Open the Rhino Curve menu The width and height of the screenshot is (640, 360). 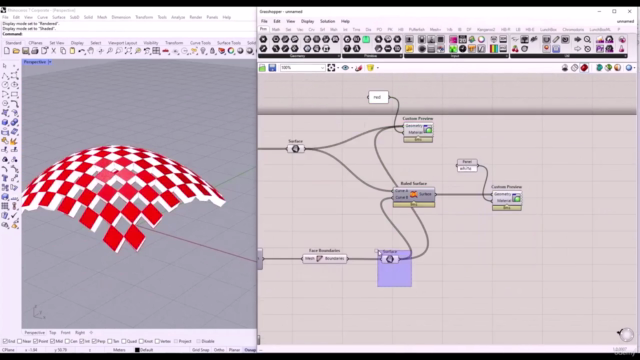[x=42, y=18]
